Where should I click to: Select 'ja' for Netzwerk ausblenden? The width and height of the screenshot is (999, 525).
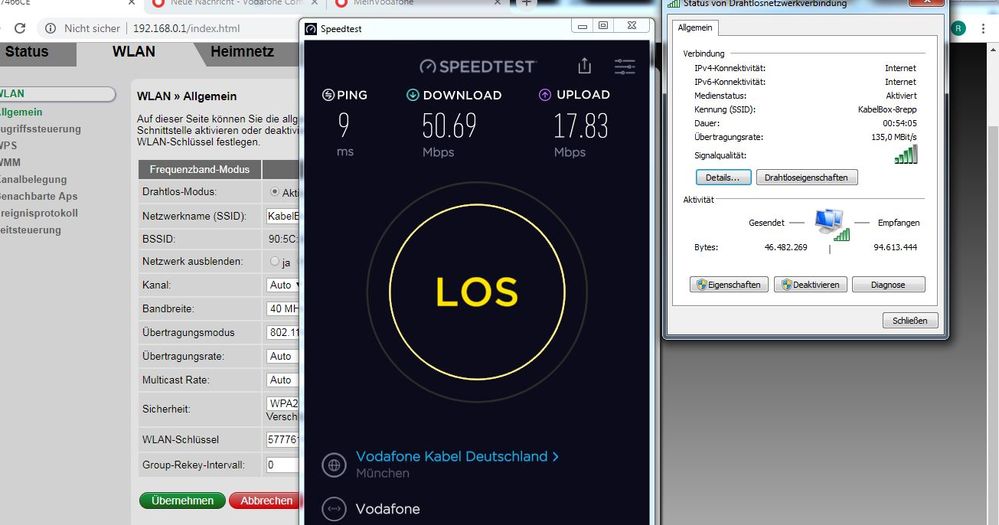pyautogui.click(x=275, y=261)
